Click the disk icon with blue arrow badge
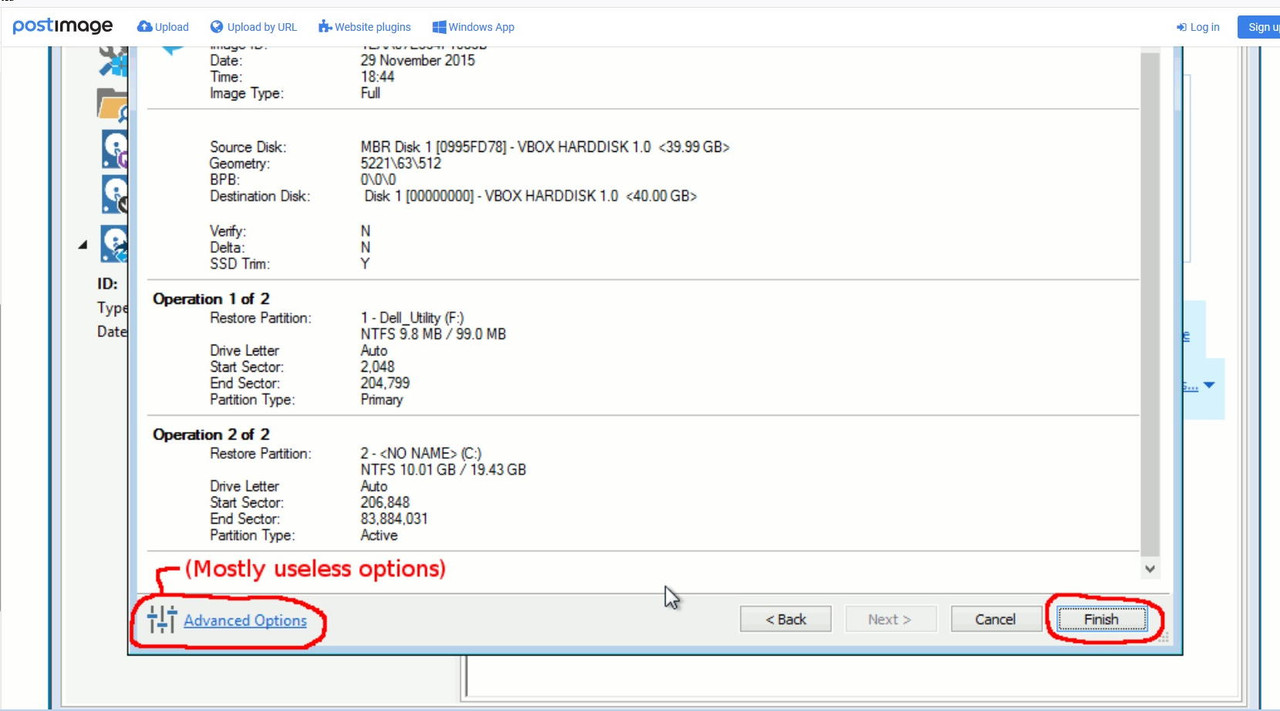This screenshot has height=711, width=1280. pos(115,243)
